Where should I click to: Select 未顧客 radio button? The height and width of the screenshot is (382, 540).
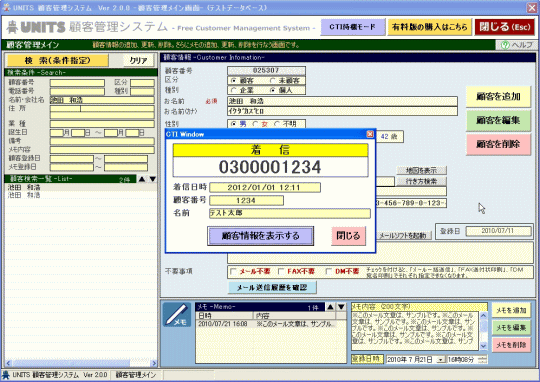coord(273,81)
